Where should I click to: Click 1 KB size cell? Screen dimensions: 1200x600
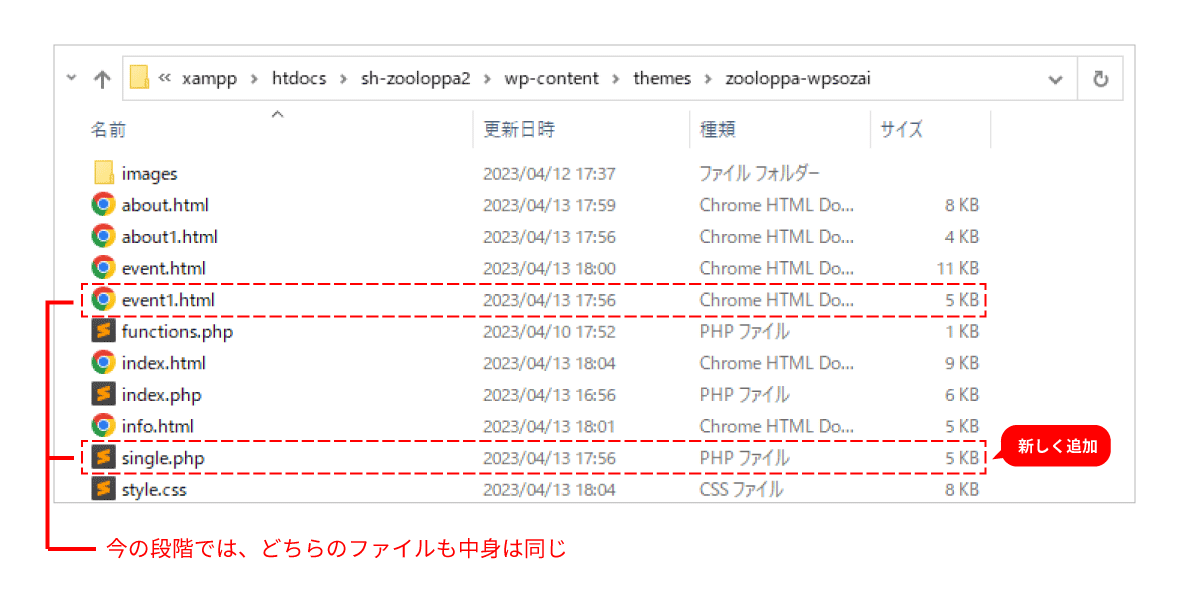click(x=962, y=331)
